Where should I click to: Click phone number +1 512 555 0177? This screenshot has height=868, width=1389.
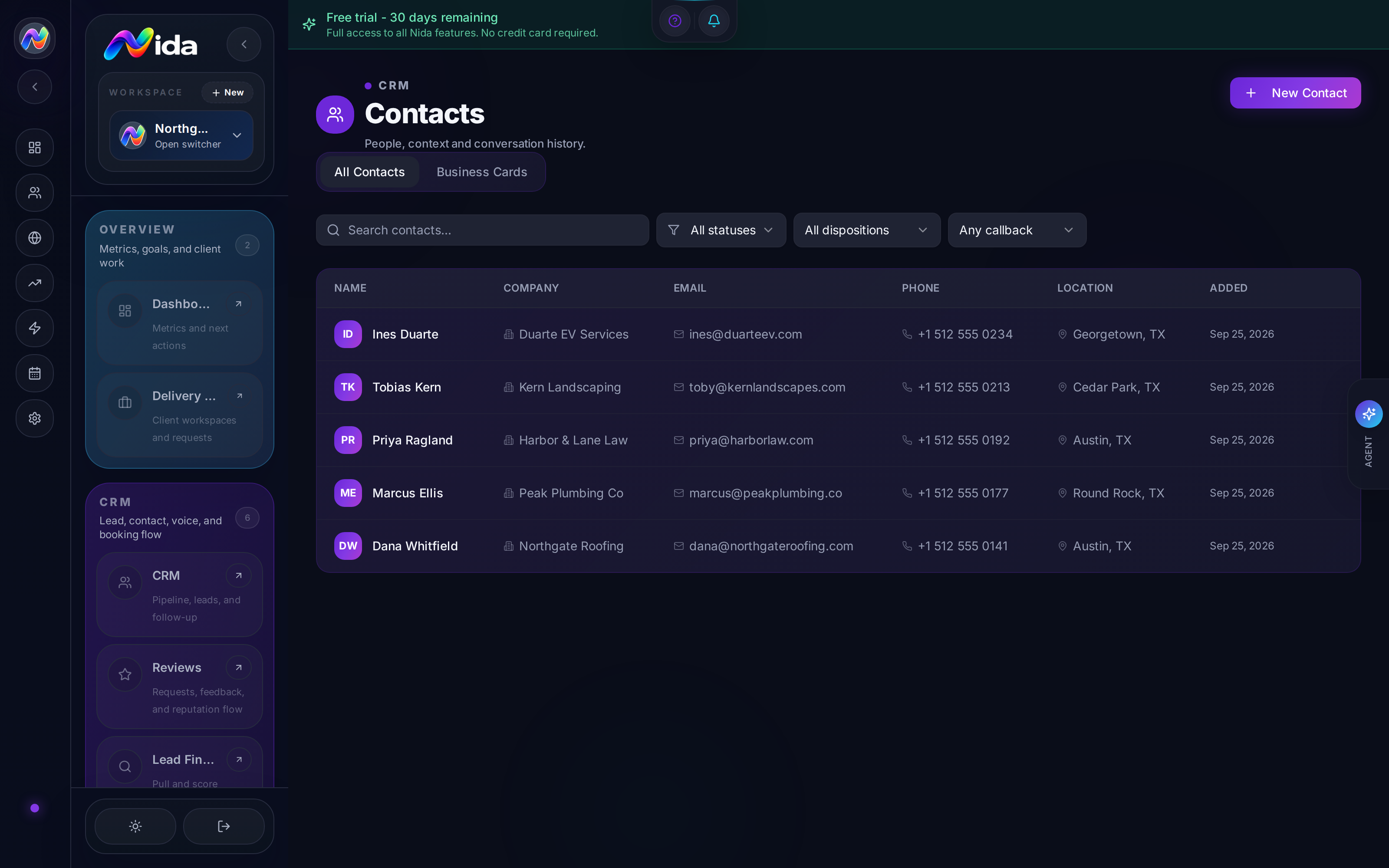pos(963,493)
